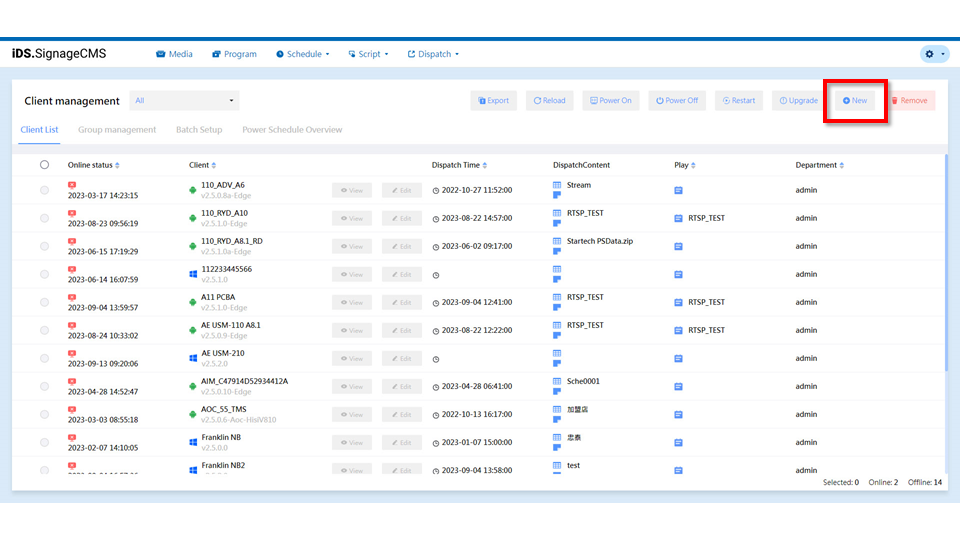Click the play icon in the 110_ADV_A6 row
Screen dimensions: 960x540
[x=678, y=190]
